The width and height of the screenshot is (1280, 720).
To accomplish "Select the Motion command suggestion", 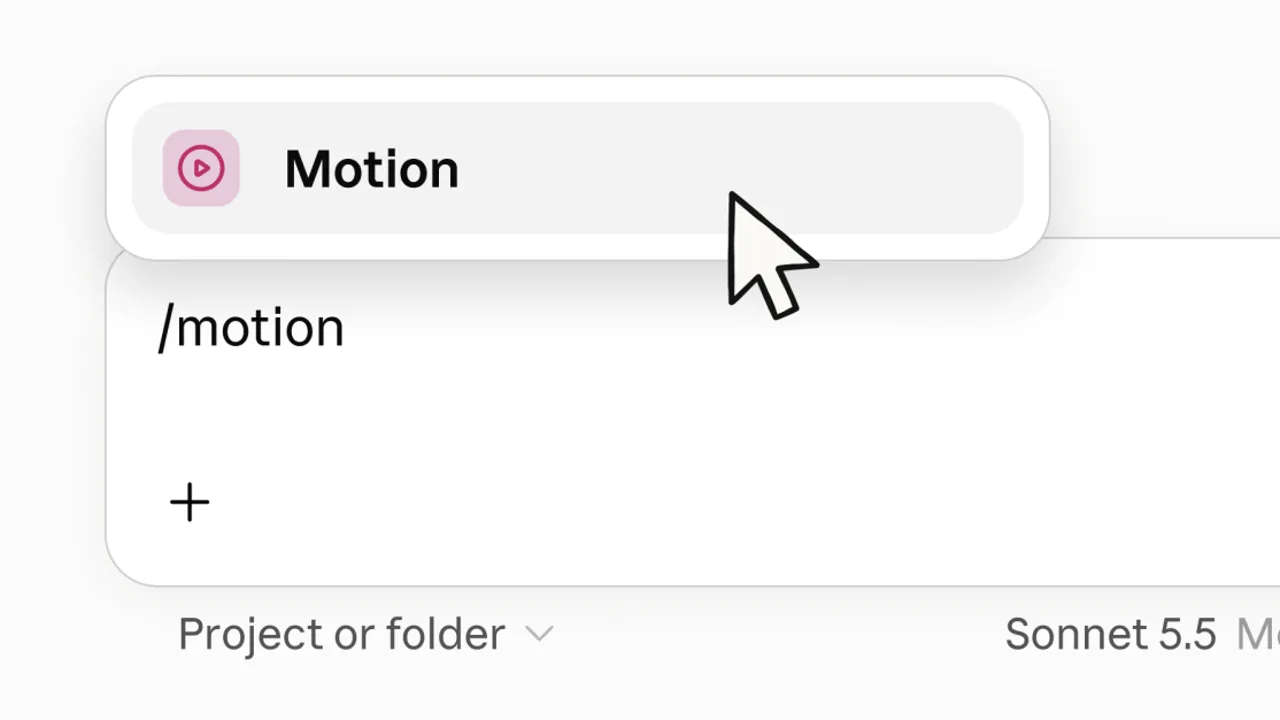I will click(x=577, y=168).
